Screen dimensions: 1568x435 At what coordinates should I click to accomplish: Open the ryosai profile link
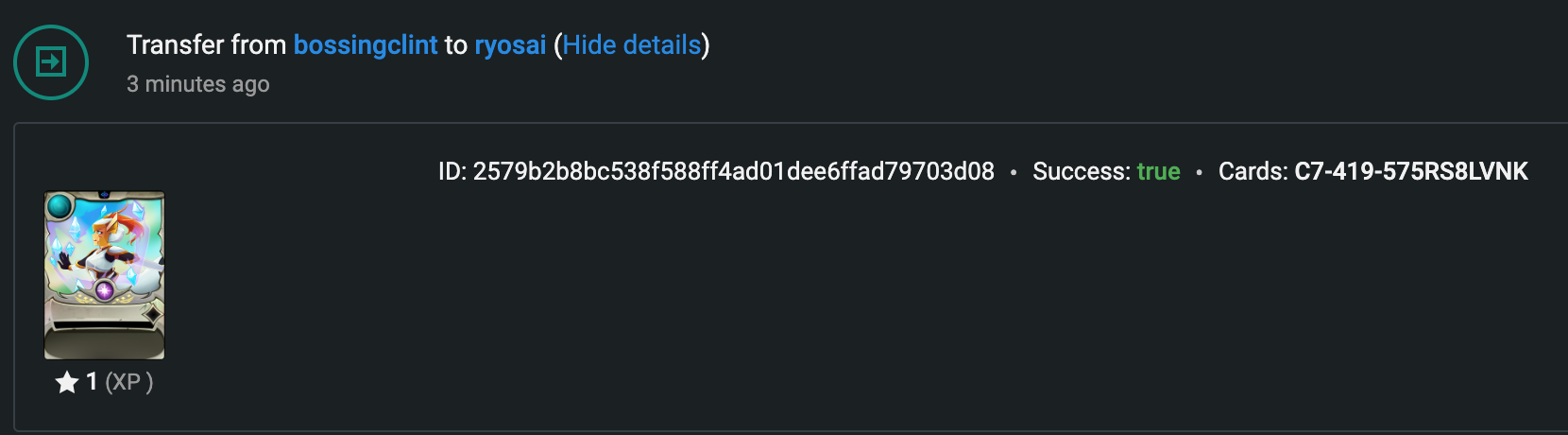(x=510, y=44)
